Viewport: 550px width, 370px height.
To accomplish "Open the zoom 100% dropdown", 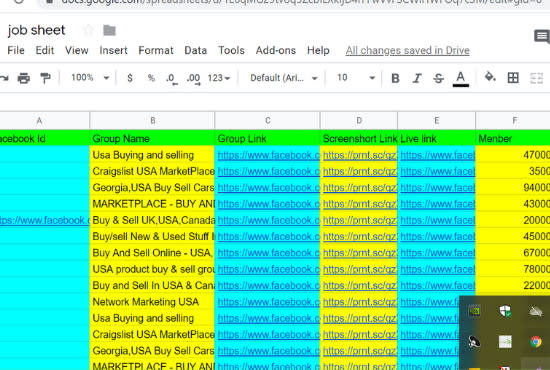I will (90, 78).
